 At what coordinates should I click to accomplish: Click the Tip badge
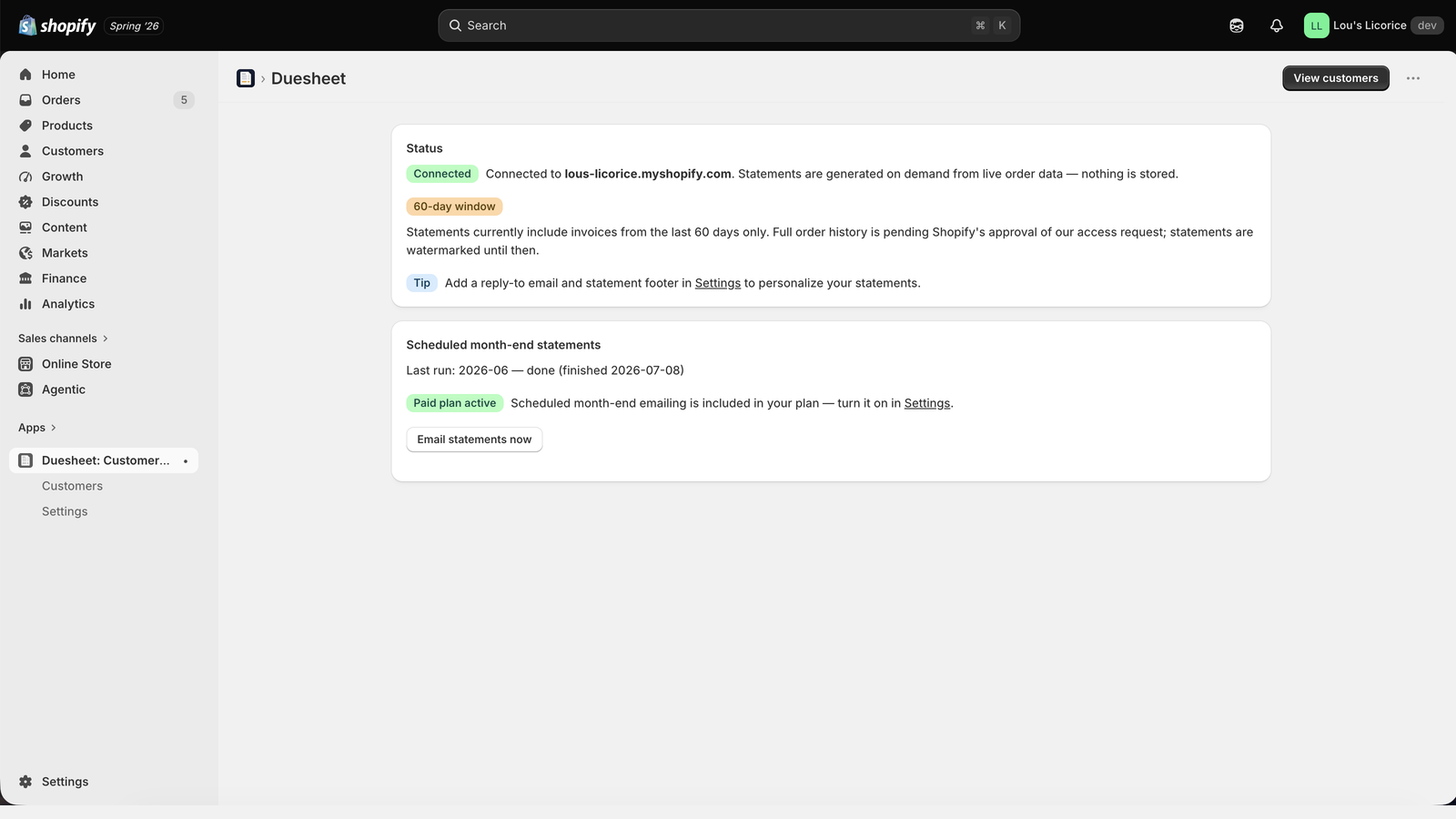[422, 283]
